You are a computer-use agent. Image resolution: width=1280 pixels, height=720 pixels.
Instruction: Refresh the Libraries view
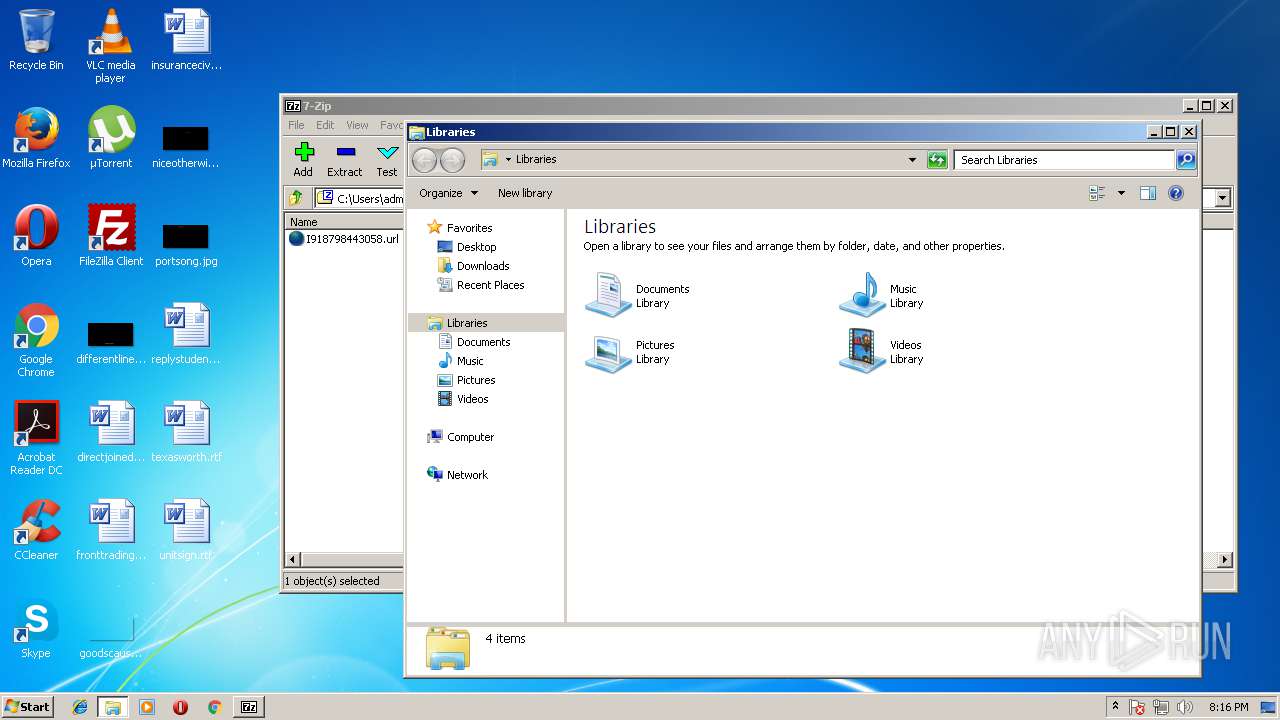[937, 160]
